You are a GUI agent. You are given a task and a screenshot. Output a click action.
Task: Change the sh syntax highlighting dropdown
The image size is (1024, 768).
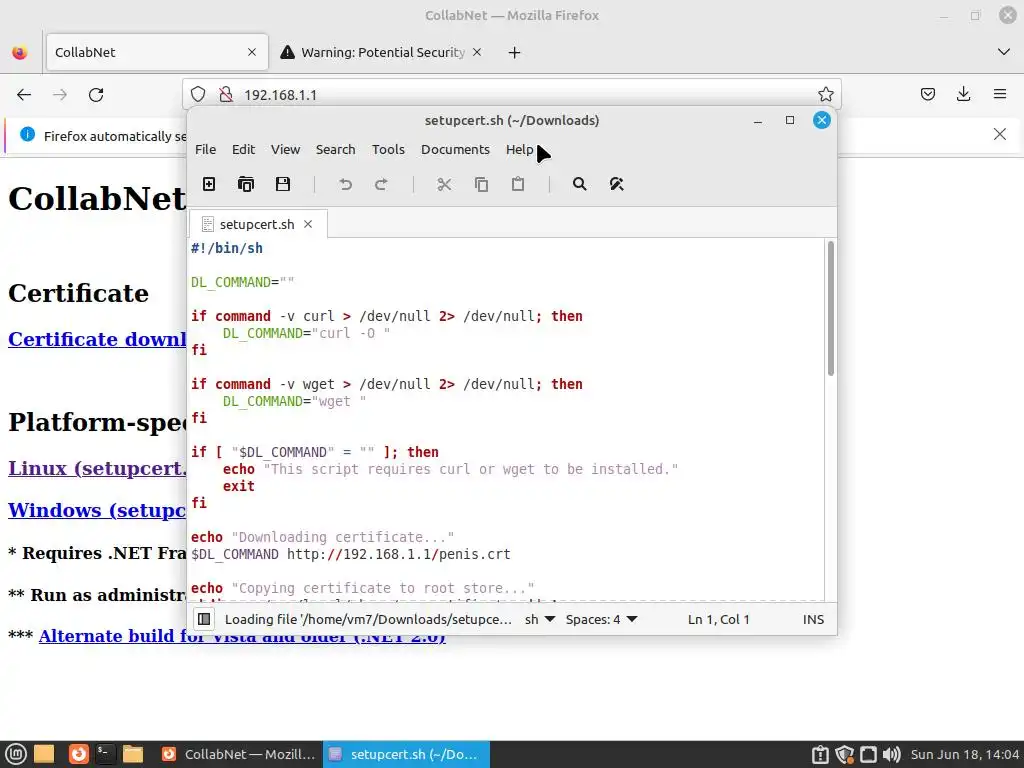[539, 619]
